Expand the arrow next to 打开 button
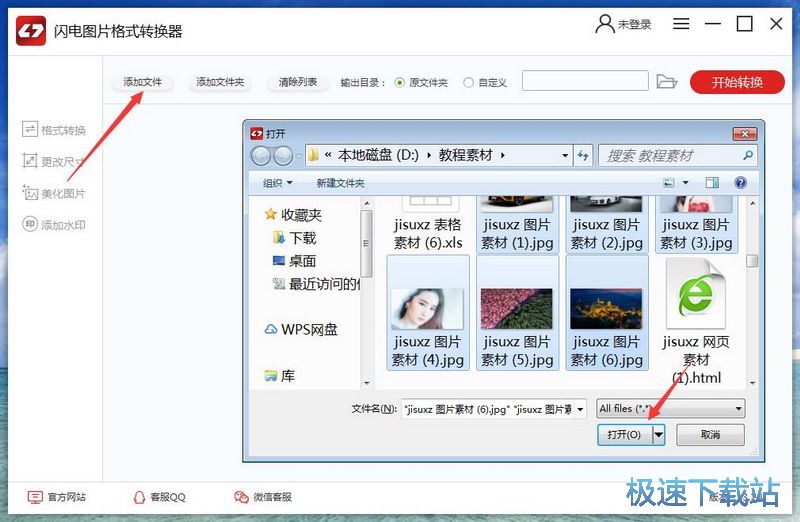Screen dimensions: 800x522 click(658, 435)
